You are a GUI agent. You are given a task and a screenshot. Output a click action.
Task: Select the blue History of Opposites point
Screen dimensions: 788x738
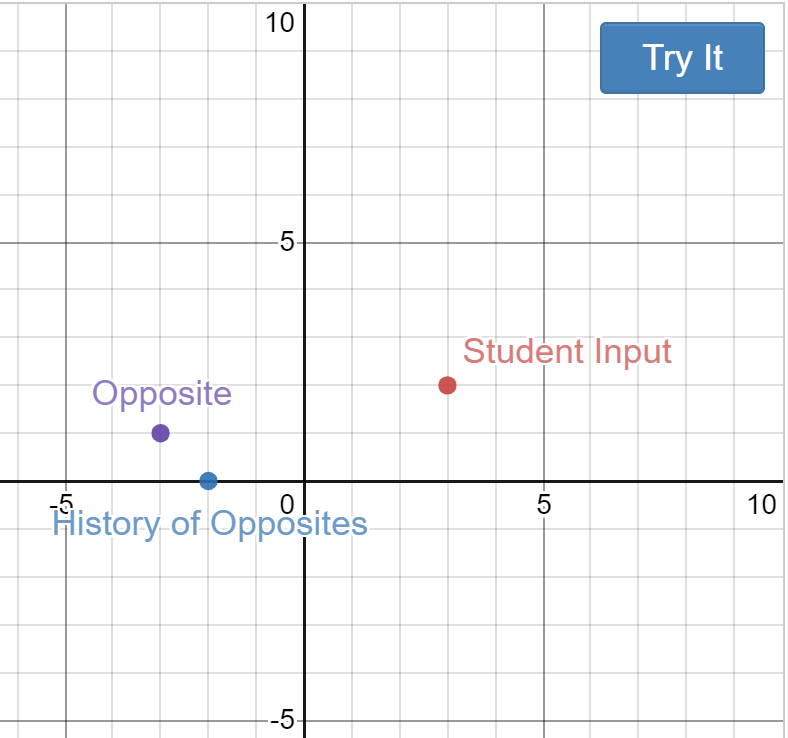tap(208, 481)
